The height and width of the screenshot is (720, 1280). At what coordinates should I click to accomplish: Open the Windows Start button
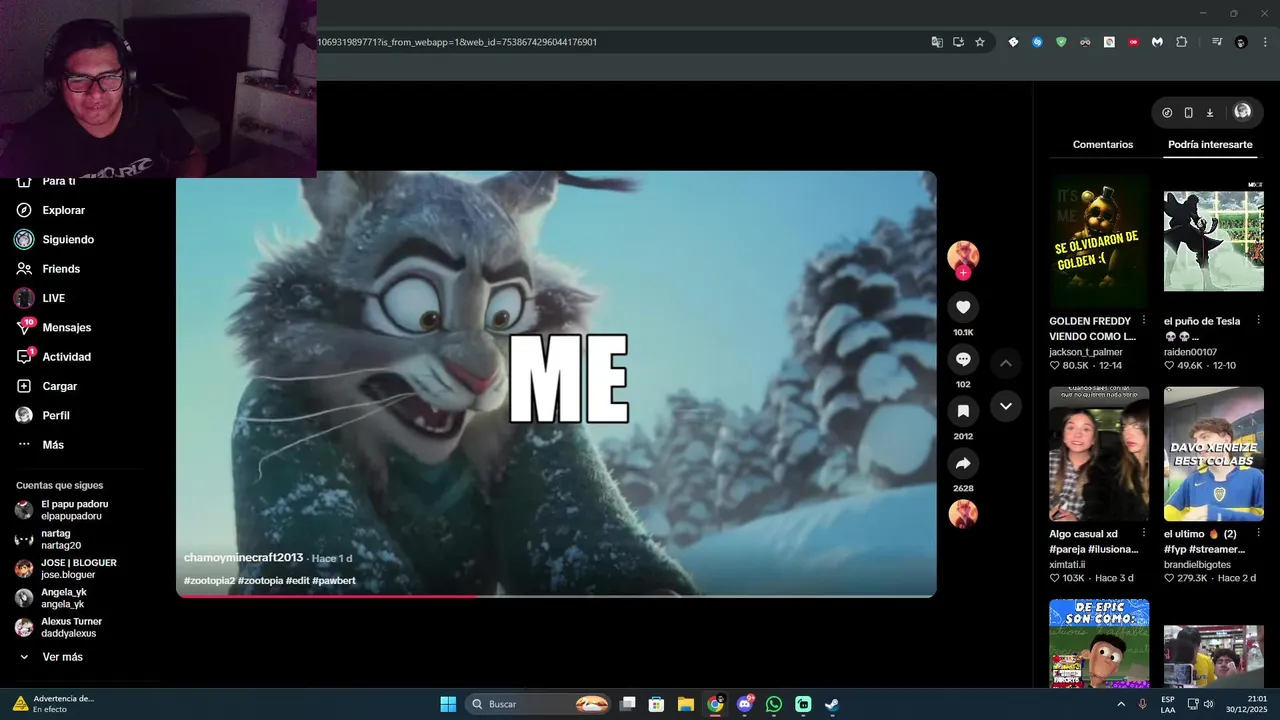click(x=448, y=704)
